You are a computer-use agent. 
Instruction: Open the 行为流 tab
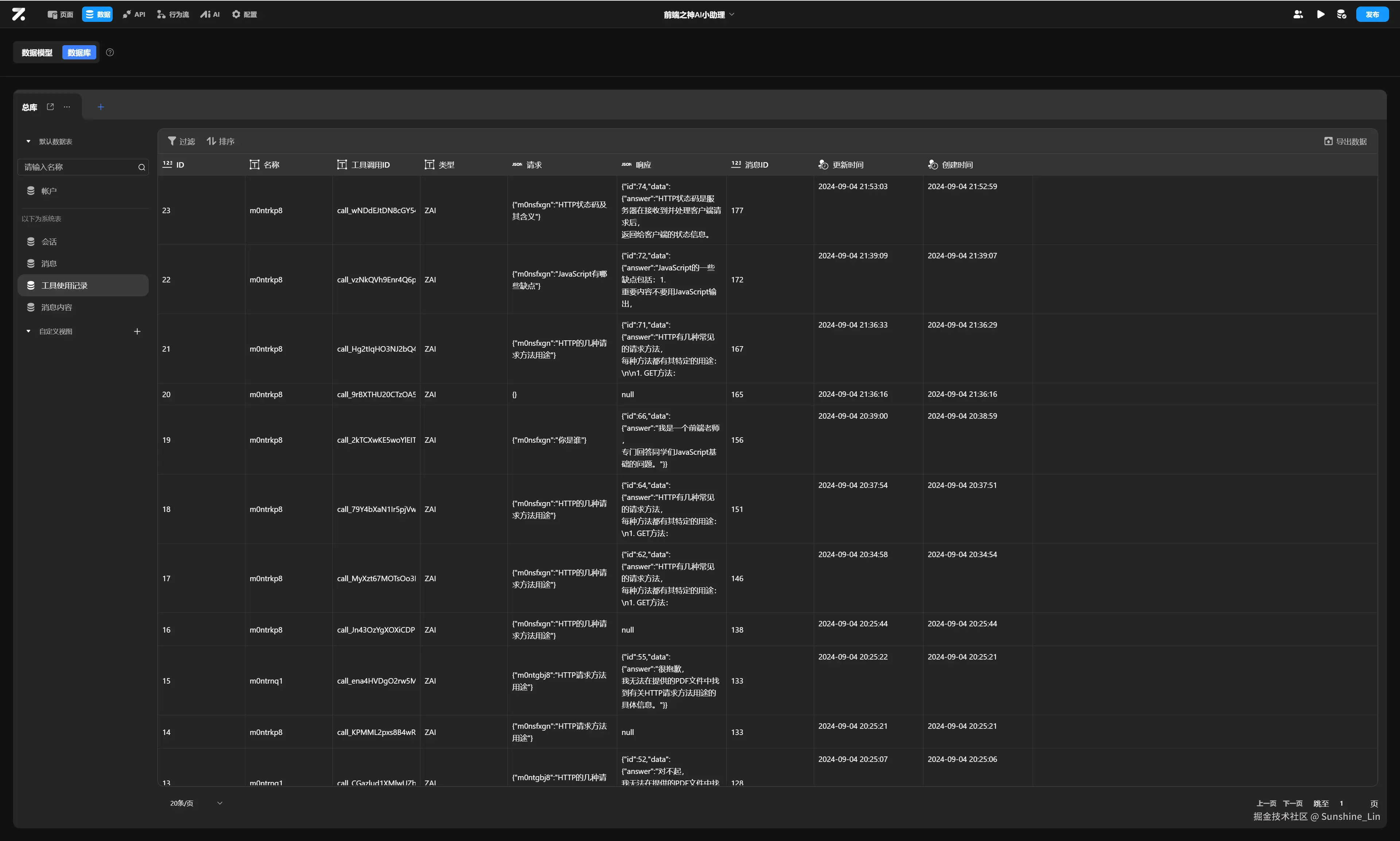click(x=173, y=14)
